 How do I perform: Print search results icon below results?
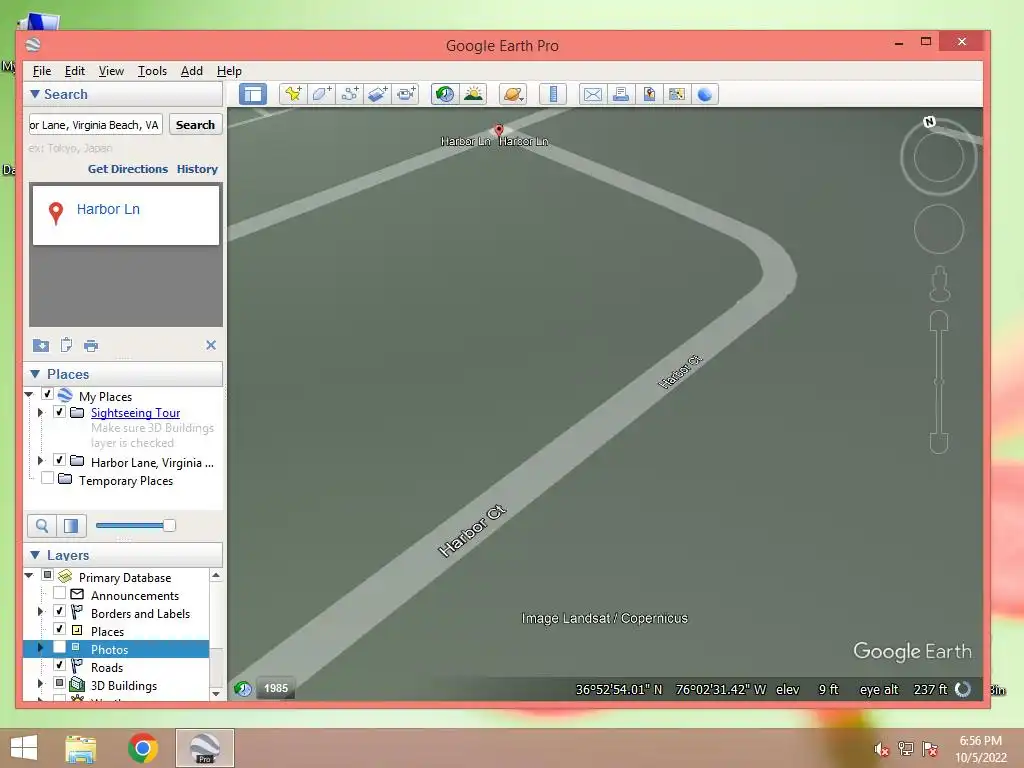[x=91, y=345]
